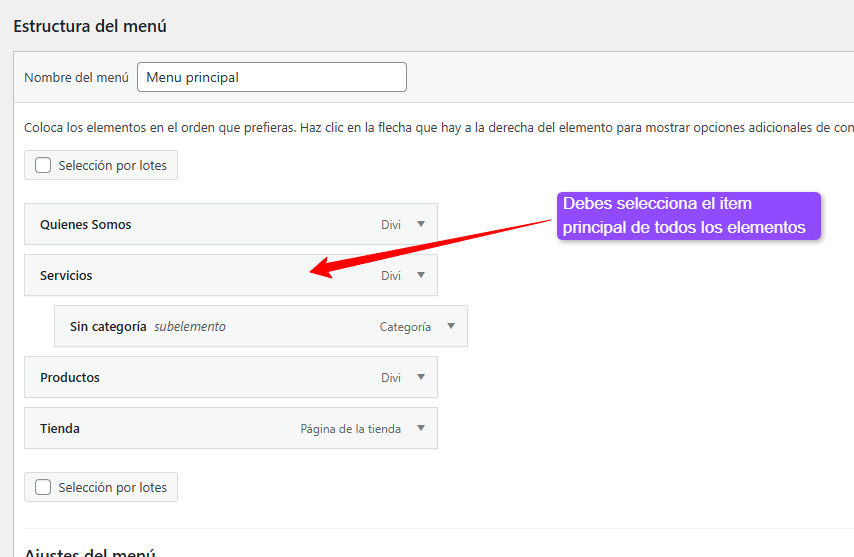The height and width of the screenshot is (557, 854).
Task: Click the Nombre del menú text field
Action: (271, 77)
